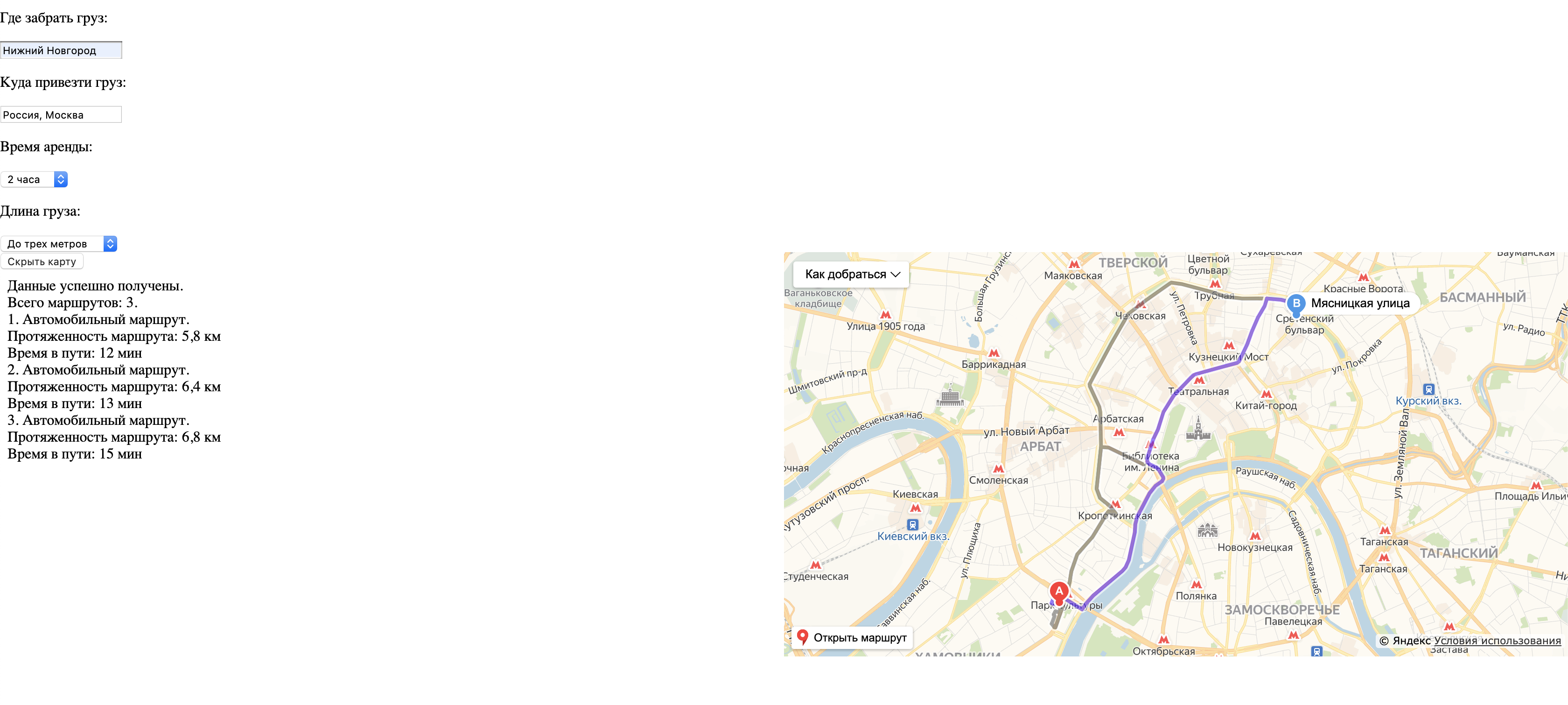Click the blue destination marker B
This screenshot has height=705, width=1568.
coord(1296,304)
